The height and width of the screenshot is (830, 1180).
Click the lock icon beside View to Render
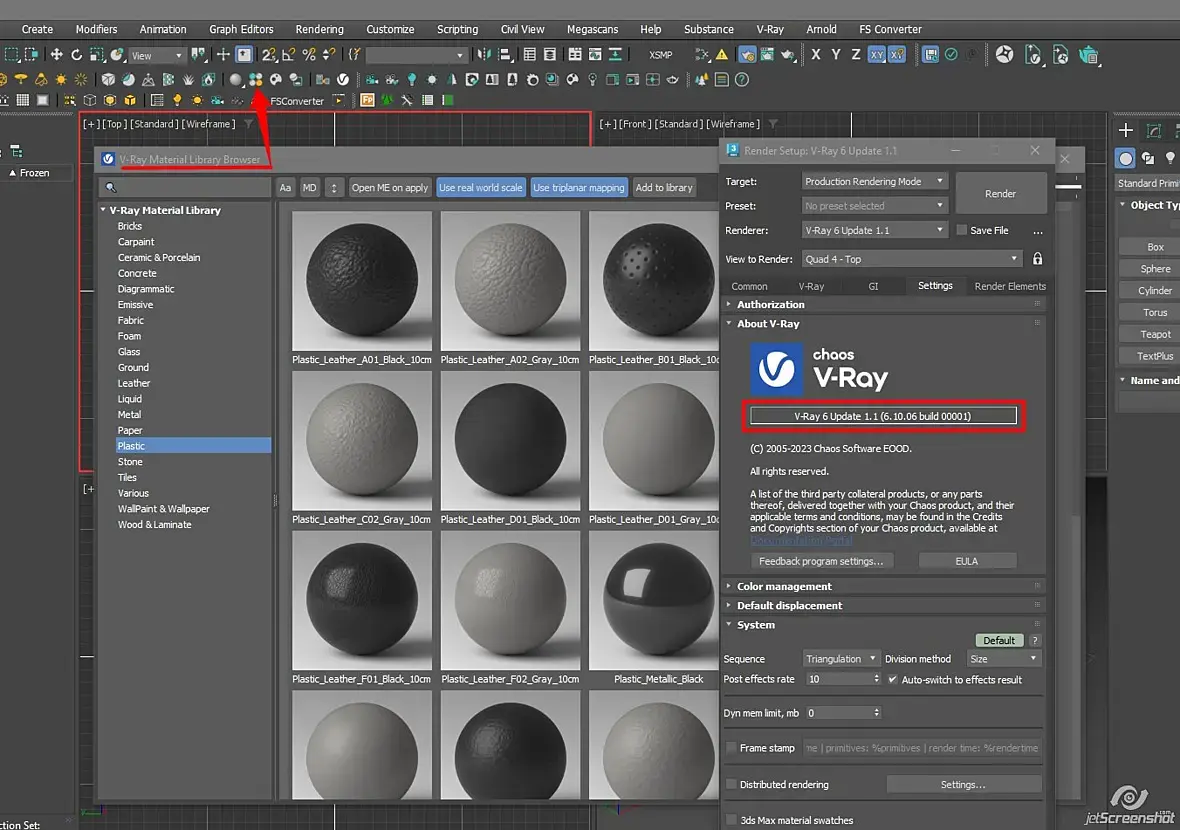coord(1037,259)
